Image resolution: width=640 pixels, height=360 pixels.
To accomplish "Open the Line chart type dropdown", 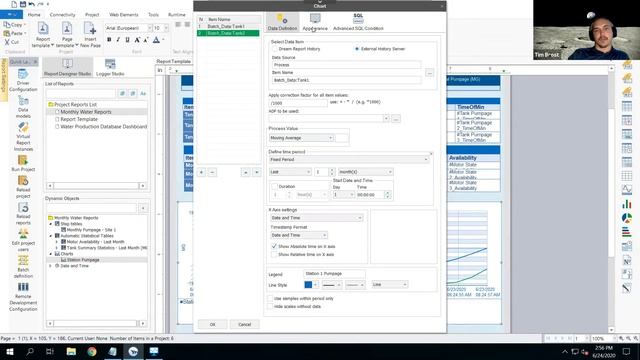I will (x=389, y=284).
